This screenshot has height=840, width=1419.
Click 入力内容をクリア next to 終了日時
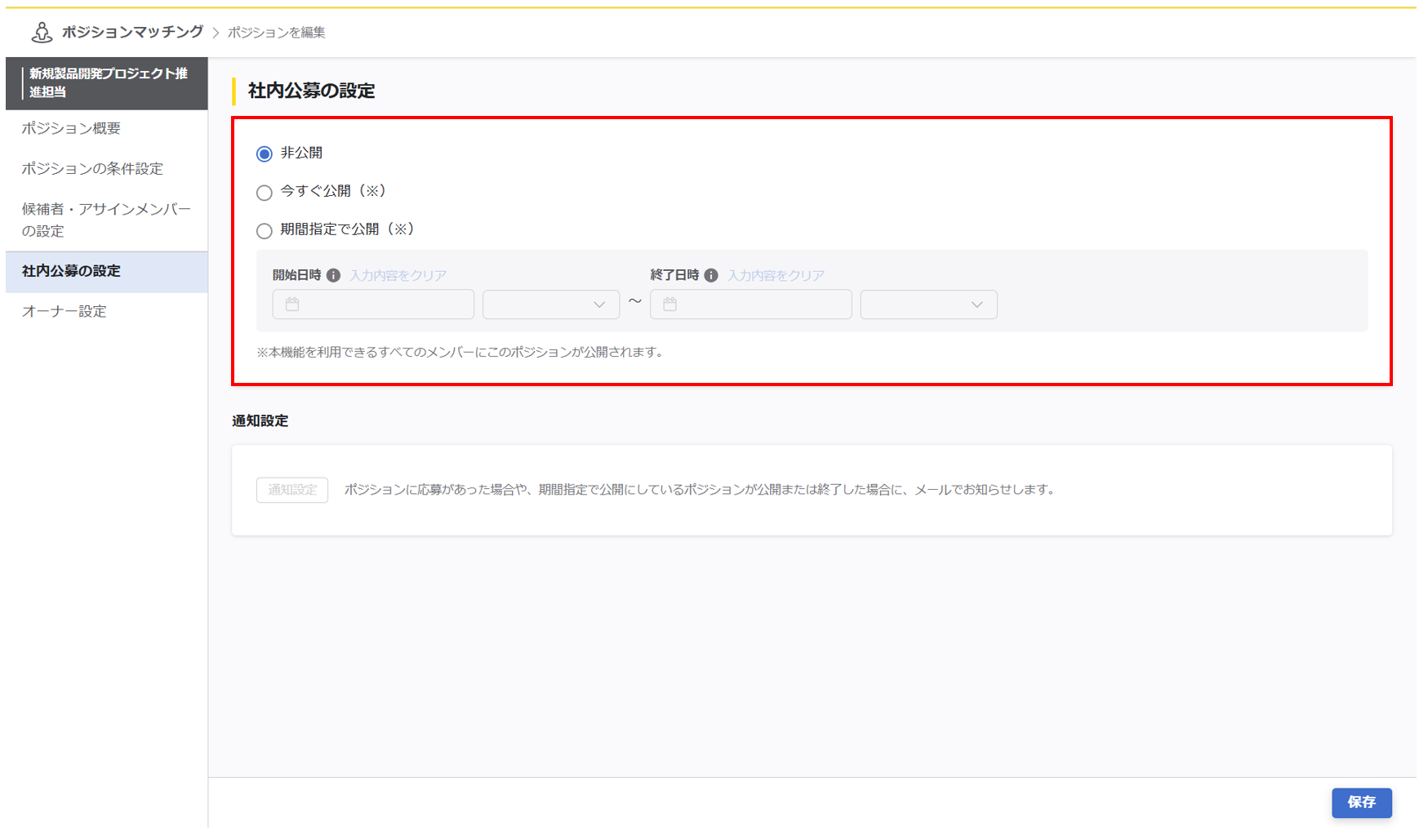(776, 275)
